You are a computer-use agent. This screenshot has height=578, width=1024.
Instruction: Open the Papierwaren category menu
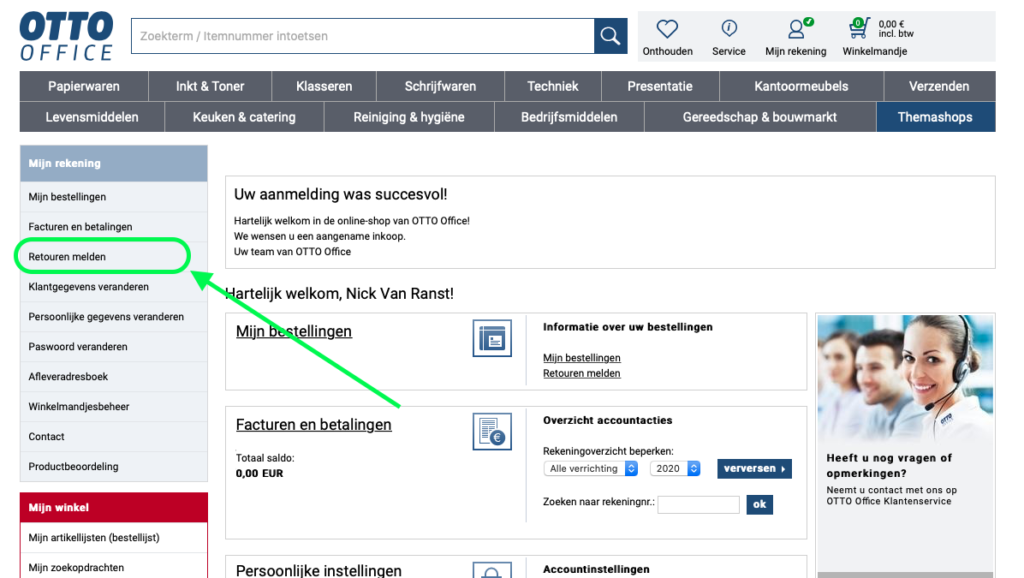pos(84,86)
